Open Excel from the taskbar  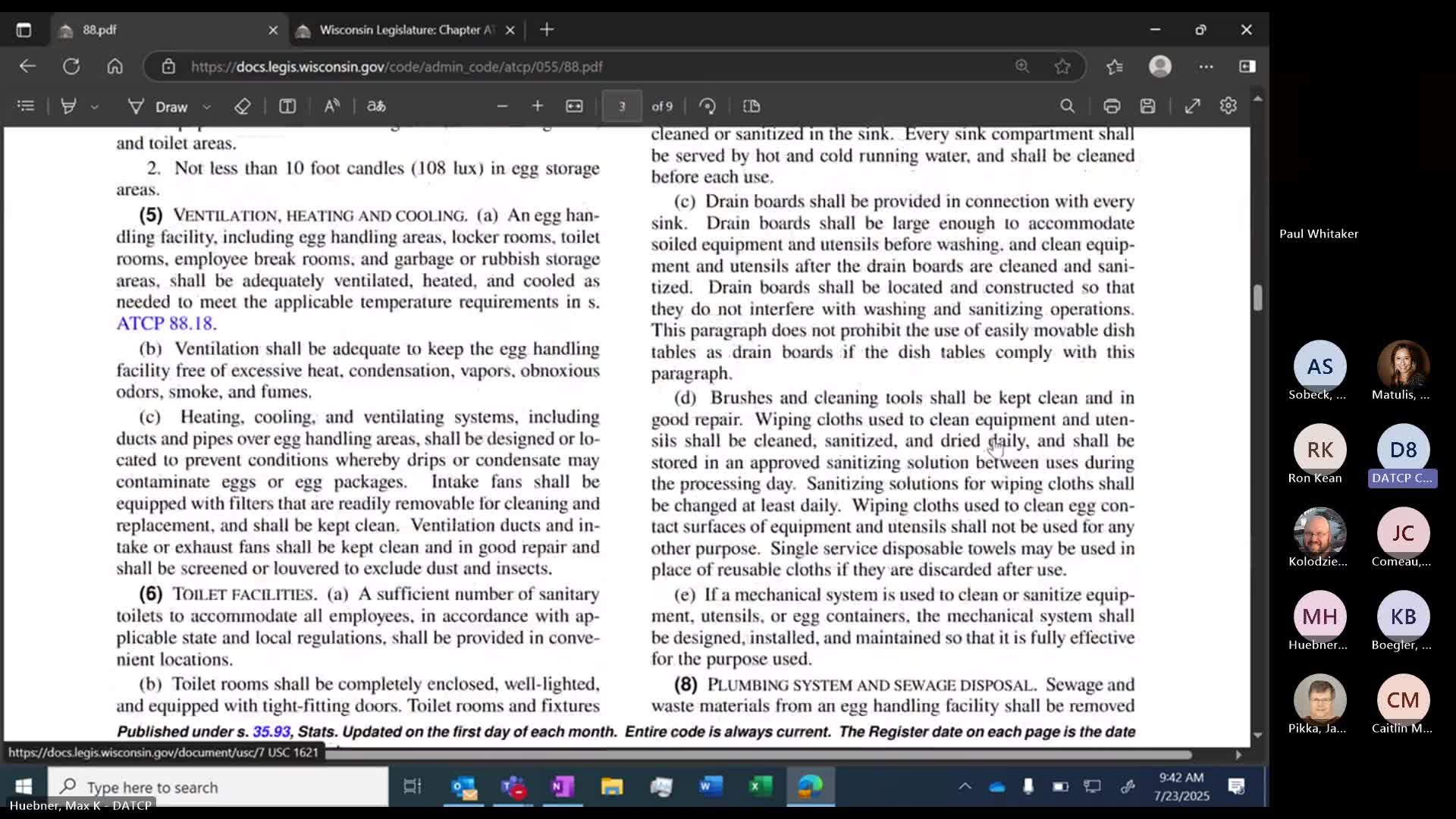click(761, 787)
